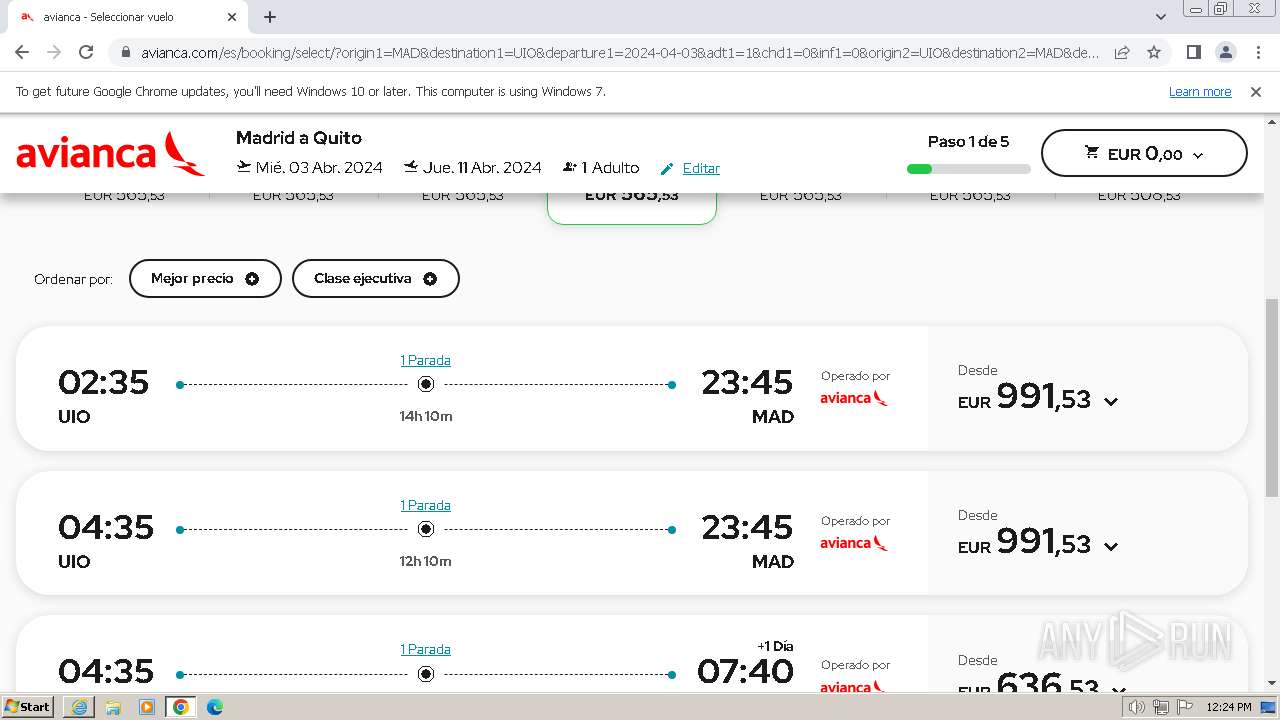Toggle the Mejor precio sort option

pyautogui.click(x=205, y=279)
